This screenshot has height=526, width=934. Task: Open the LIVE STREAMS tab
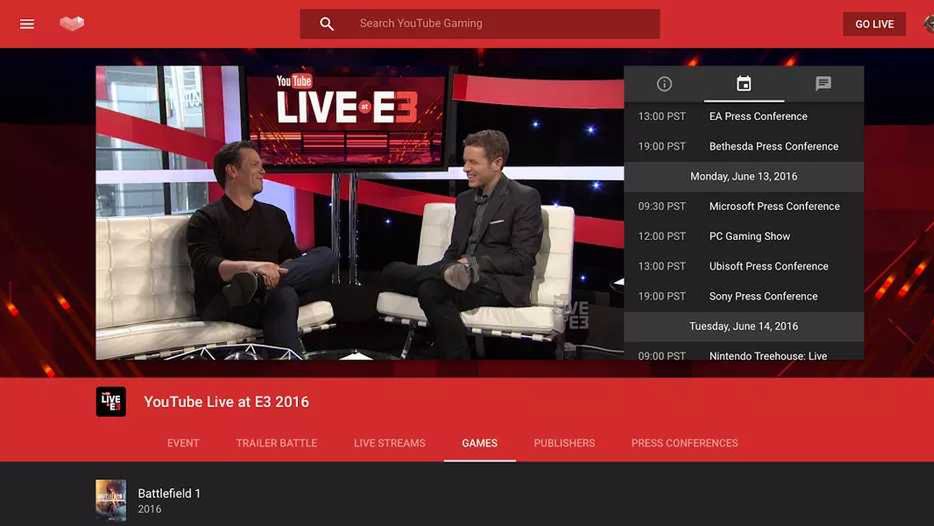click(x=390, y=443)
